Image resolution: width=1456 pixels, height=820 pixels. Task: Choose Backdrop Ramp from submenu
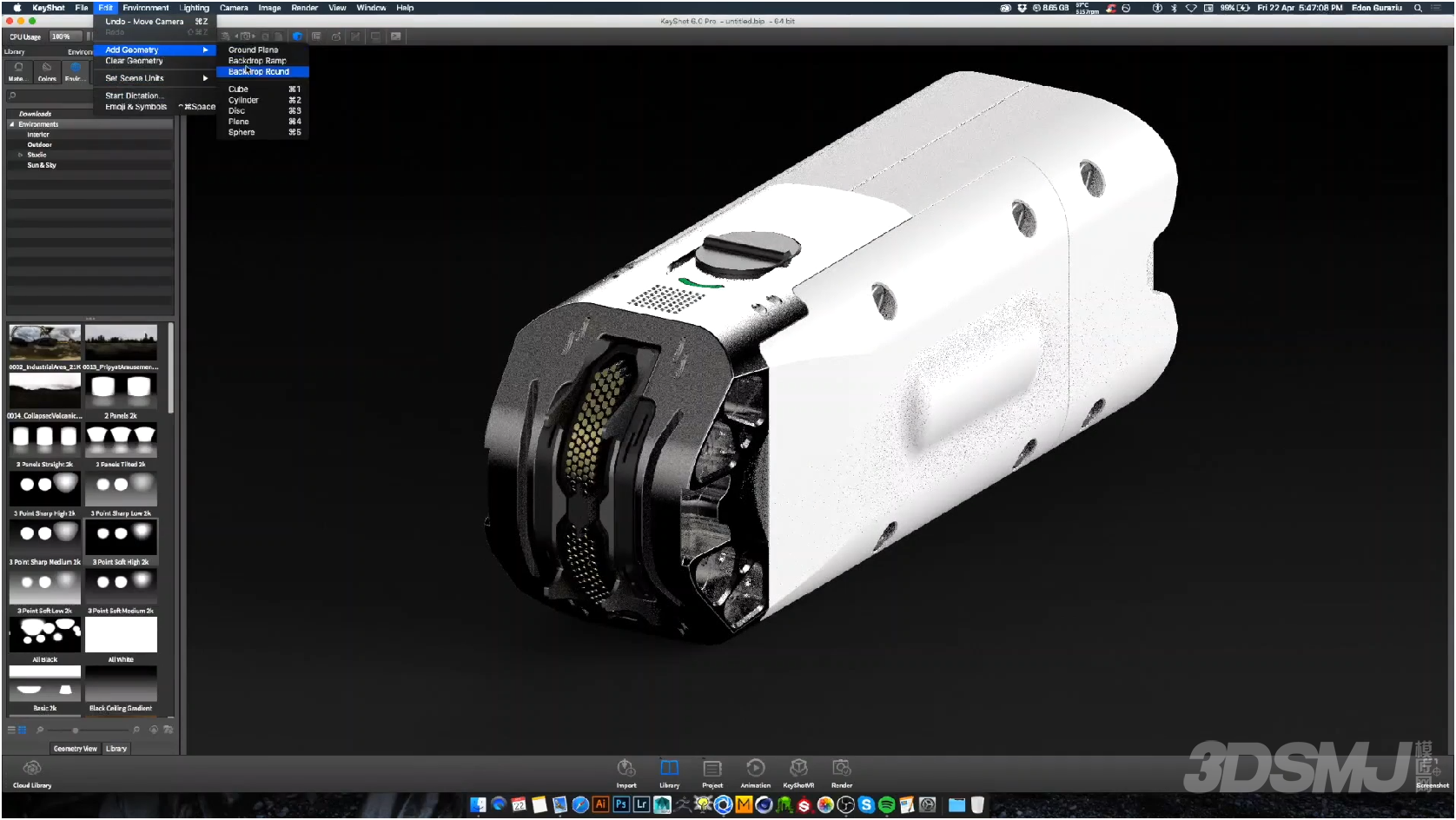(x=262, y=61)
